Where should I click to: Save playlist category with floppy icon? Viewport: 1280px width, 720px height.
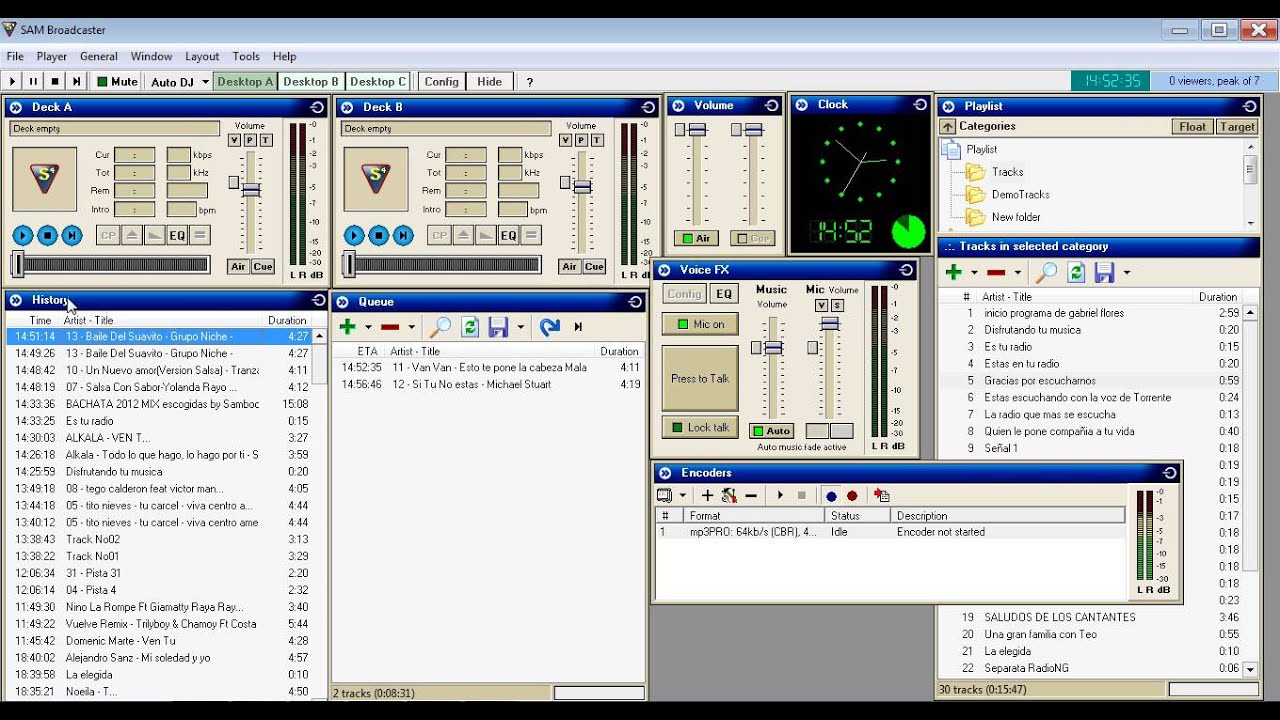click(1105, 272)
